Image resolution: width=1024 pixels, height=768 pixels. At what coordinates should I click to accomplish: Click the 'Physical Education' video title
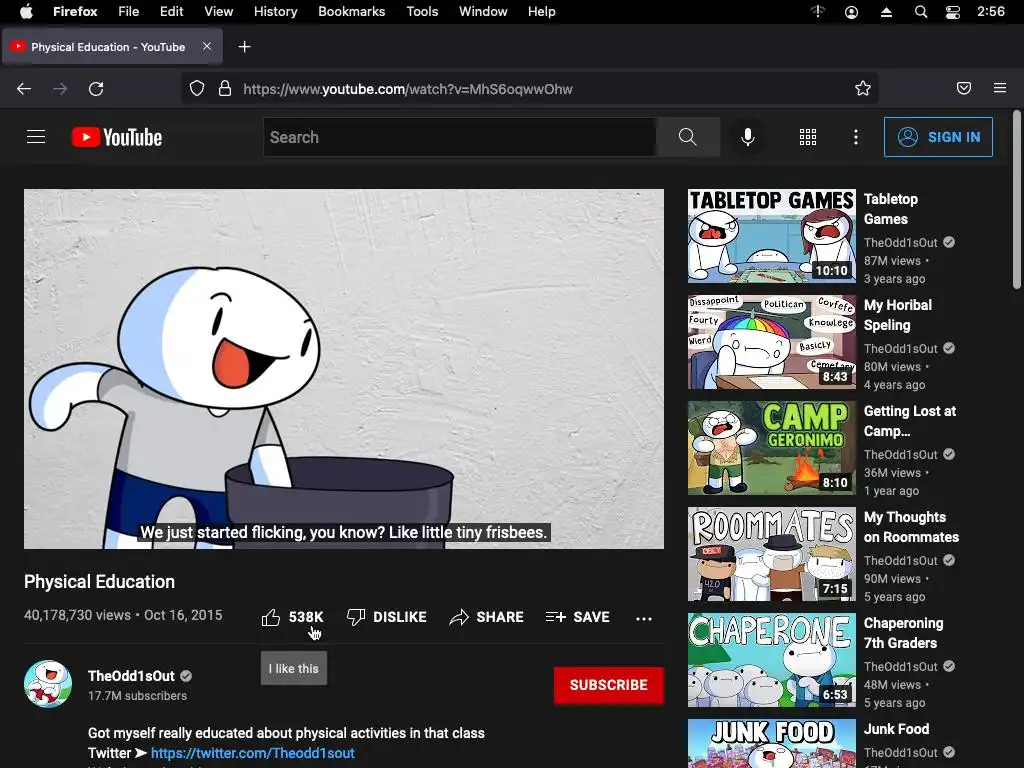tap(99, 582)
